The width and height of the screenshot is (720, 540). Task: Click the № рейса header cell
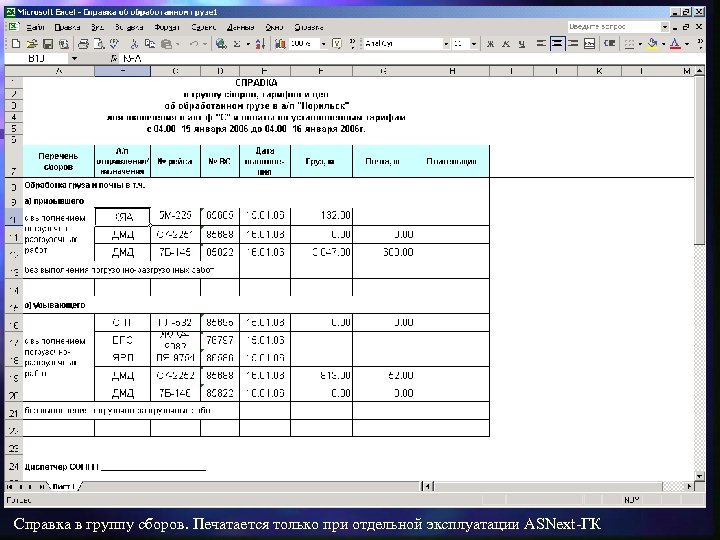click(x=175, y=161)
